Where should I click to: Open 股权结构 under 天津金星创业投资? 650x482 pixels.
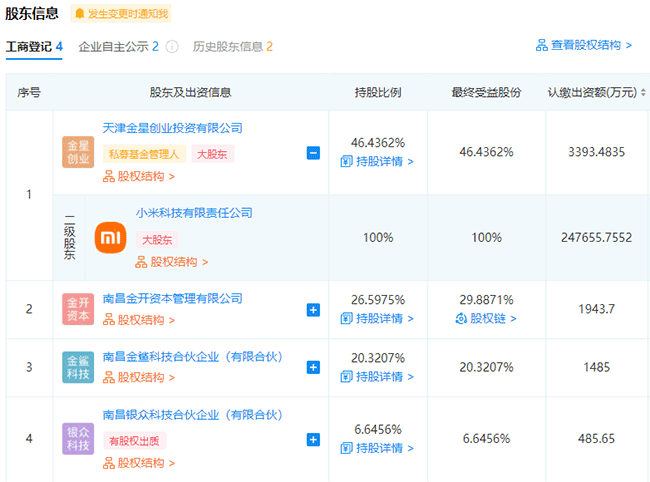click(139, 177)
